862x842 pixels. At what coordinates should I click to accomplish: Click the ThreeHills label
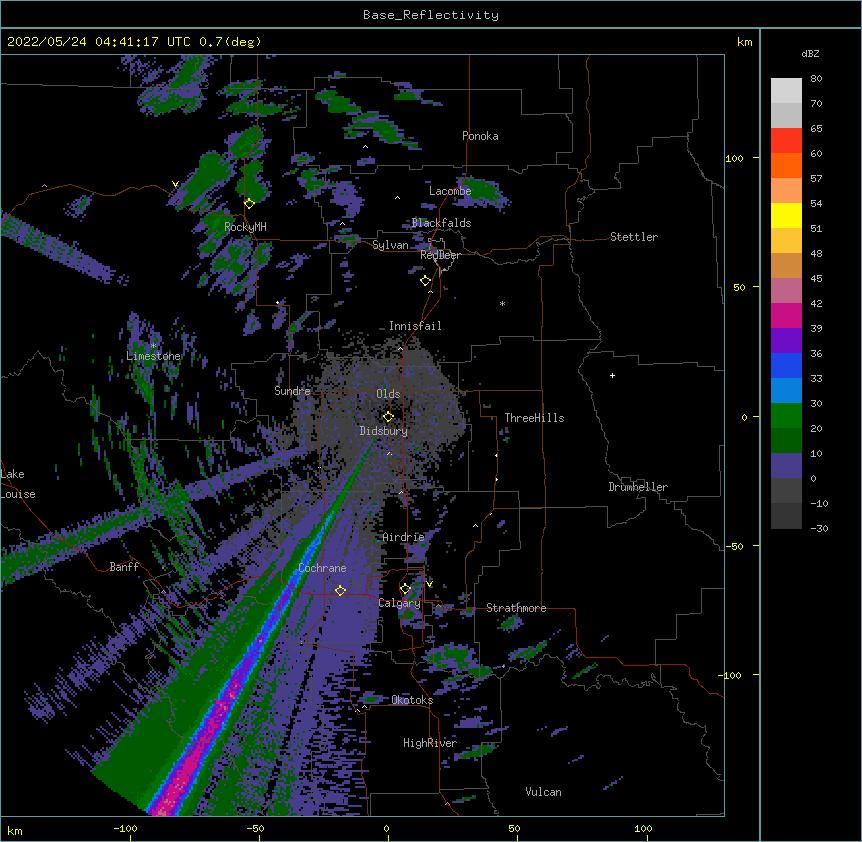click(534, 418)
